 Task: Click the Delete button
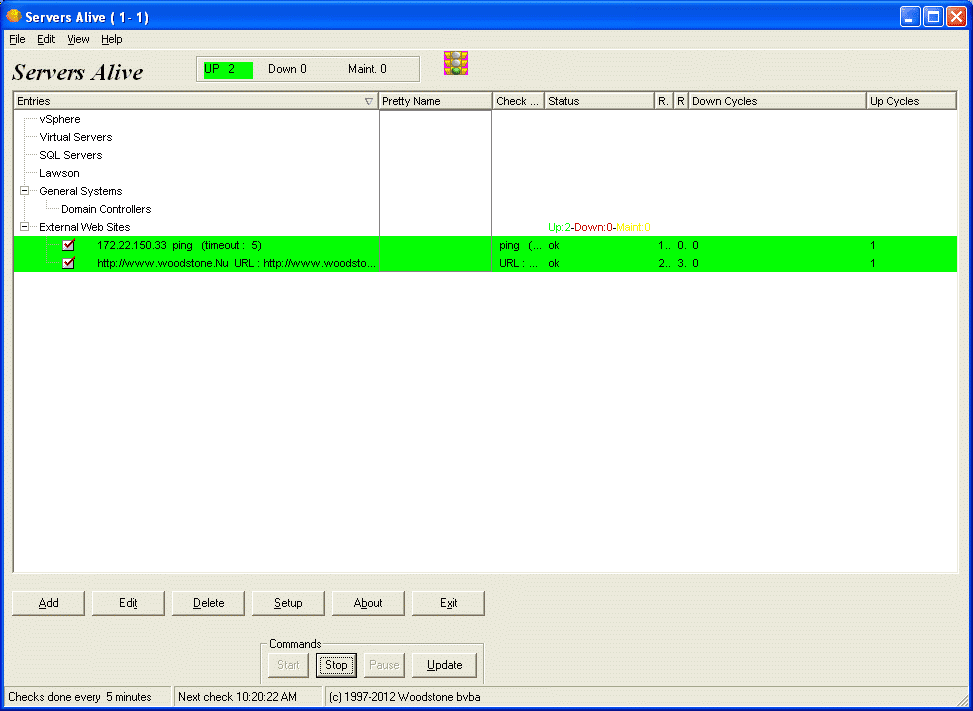(x=208, y=603)
